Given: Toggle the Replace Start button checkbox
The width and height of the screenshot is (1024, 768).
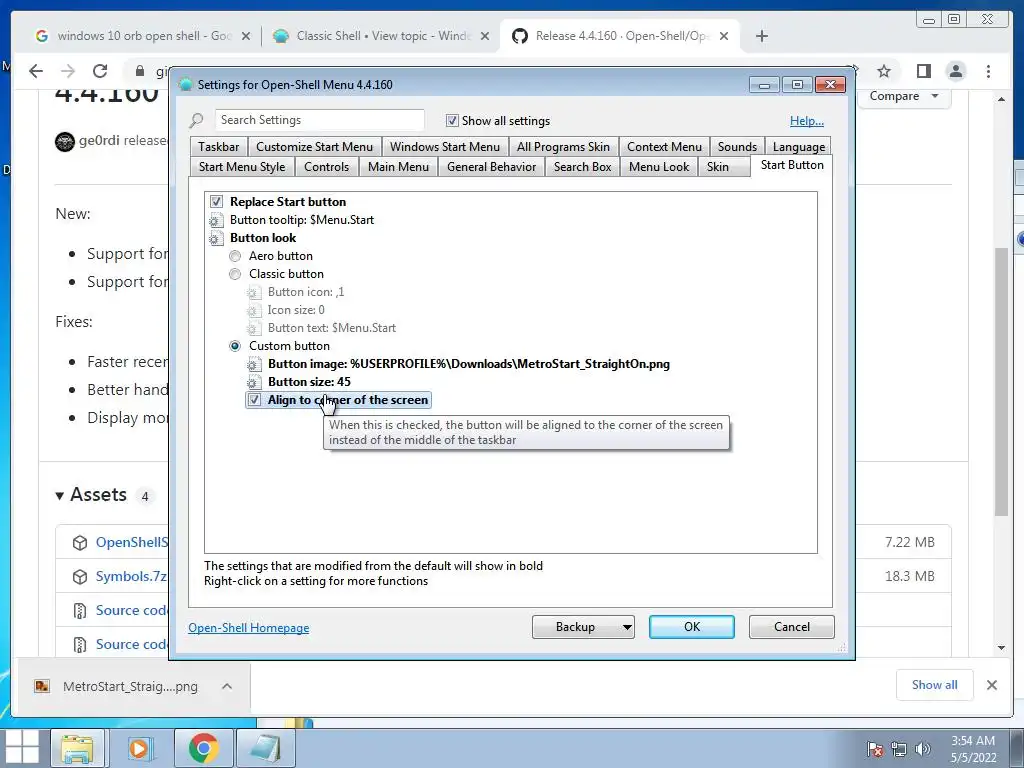Looking at the screenshot, I should 216,202.
